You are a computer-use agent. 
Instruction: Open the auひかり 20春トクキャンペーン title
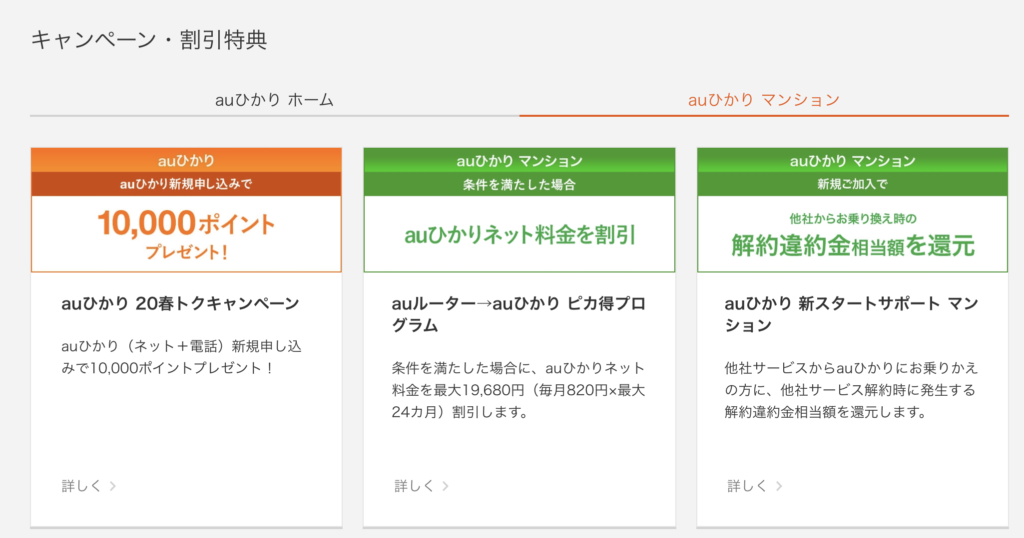click(x=180, y=304)
